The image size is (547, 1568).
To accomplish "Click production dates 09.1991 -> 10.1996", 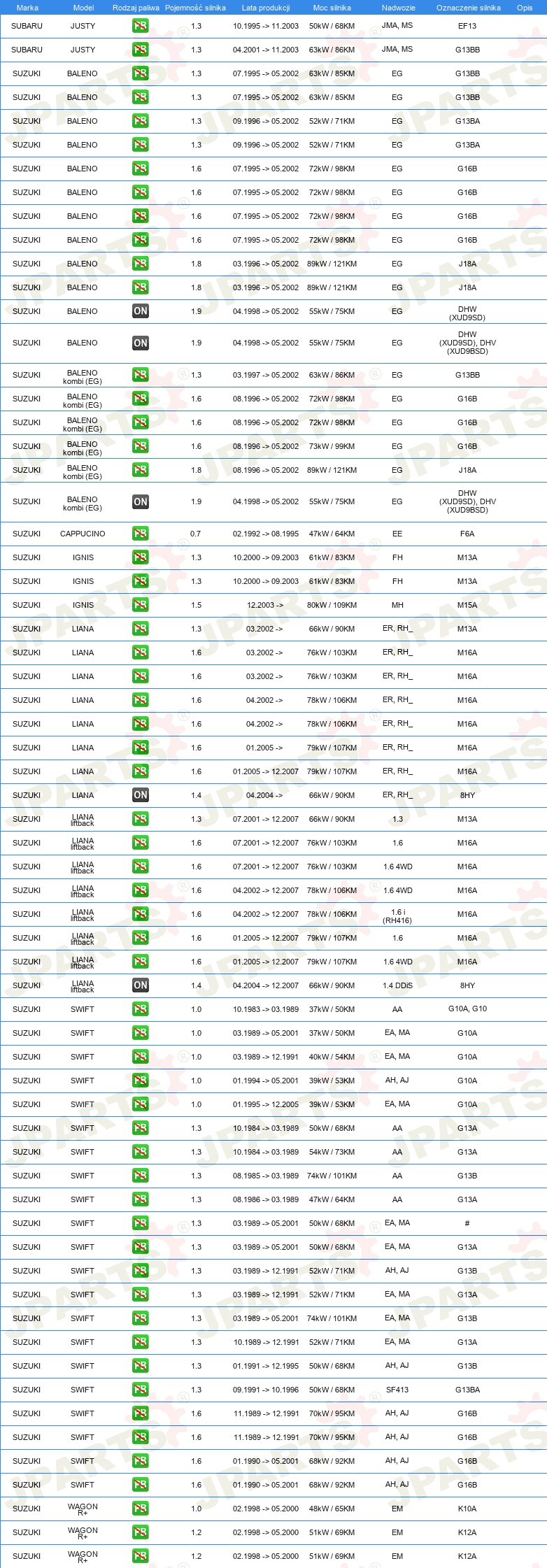I will tap(266, 1390).
